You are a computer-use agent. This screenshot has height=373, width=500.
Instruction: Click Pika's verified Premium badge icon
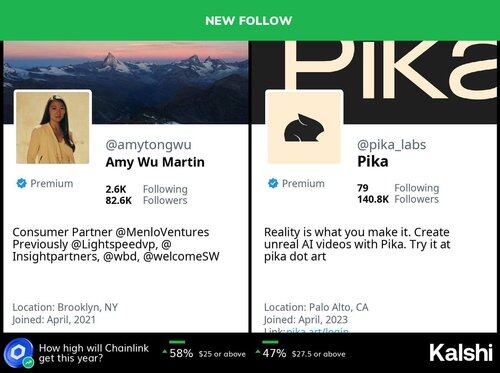pyautogui.click(x=273, y=183)
